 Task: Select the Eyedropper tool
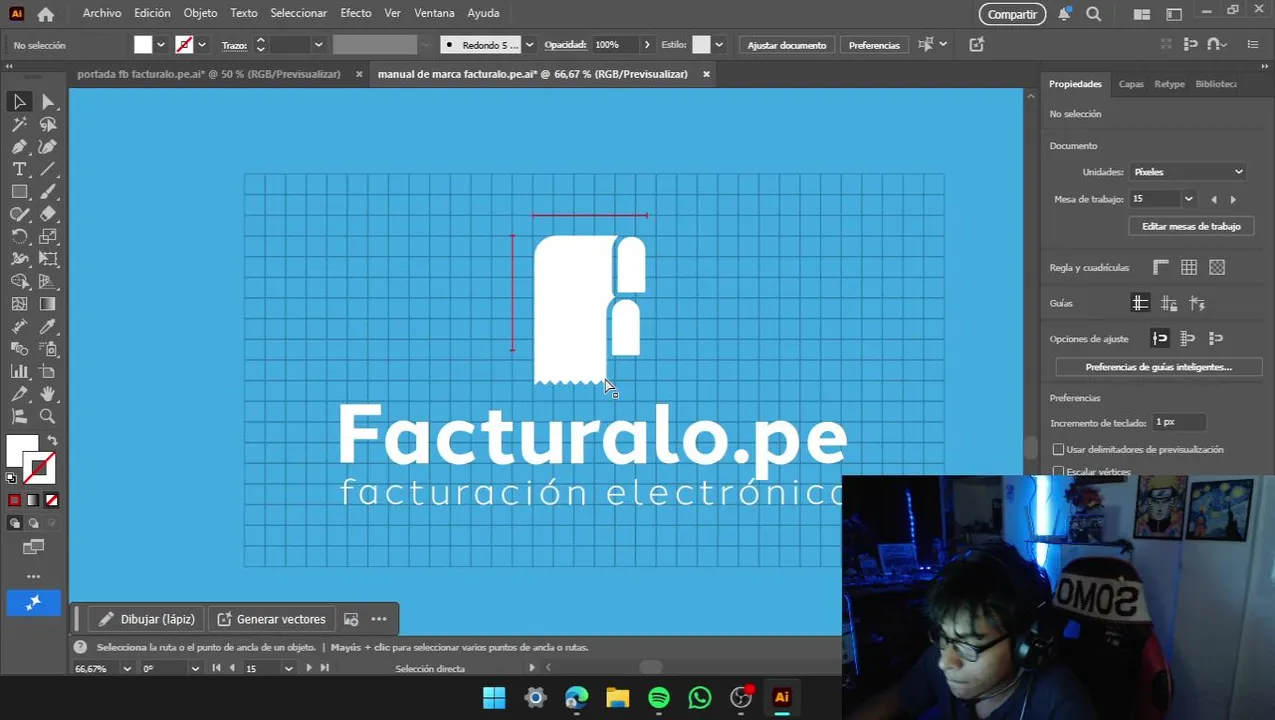click(48, 327)
